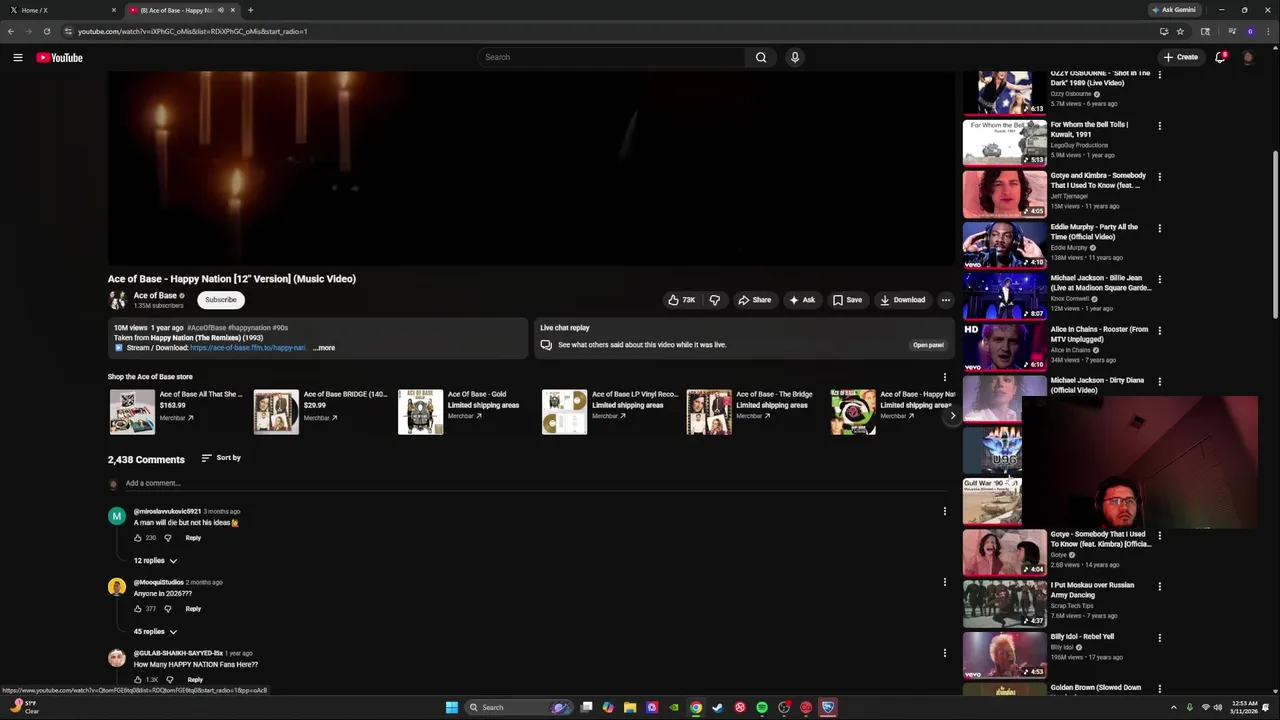The height and width of the screenshot is (720, 1280).
Task: Click the Ask Gemini button
Action: tap(1174, 10)
